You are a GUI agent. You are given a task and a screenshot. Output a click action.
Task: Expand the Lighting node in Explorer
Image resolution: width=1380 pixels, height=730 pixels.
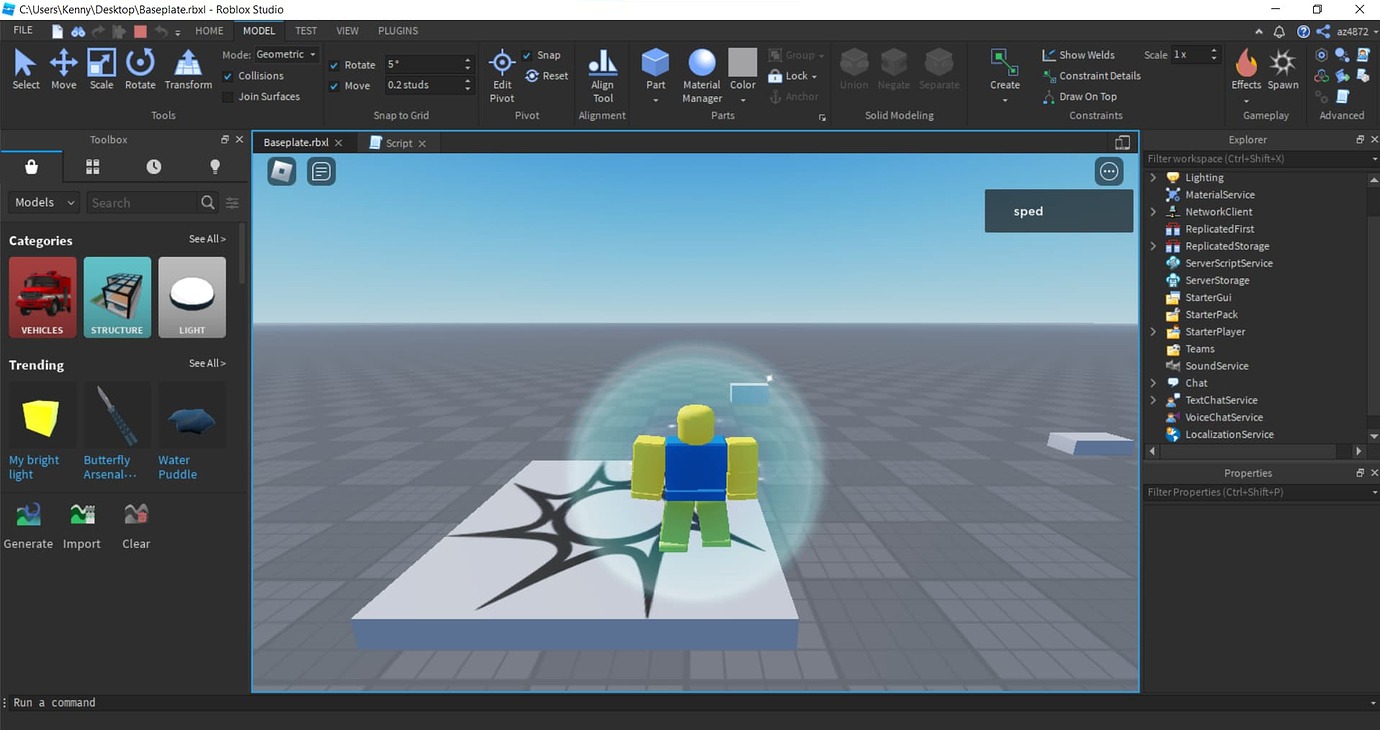(x=1153, y=178)
